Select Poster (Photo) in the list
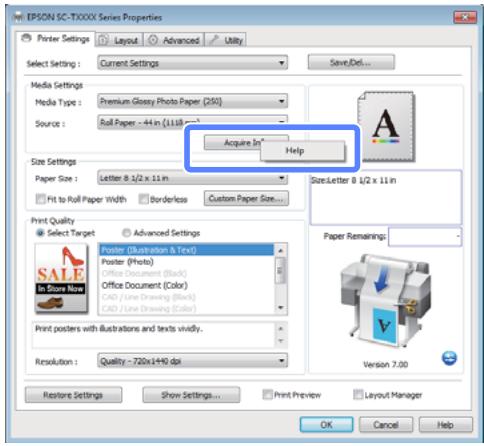484x446 pixels. click(x=187, y=262)
